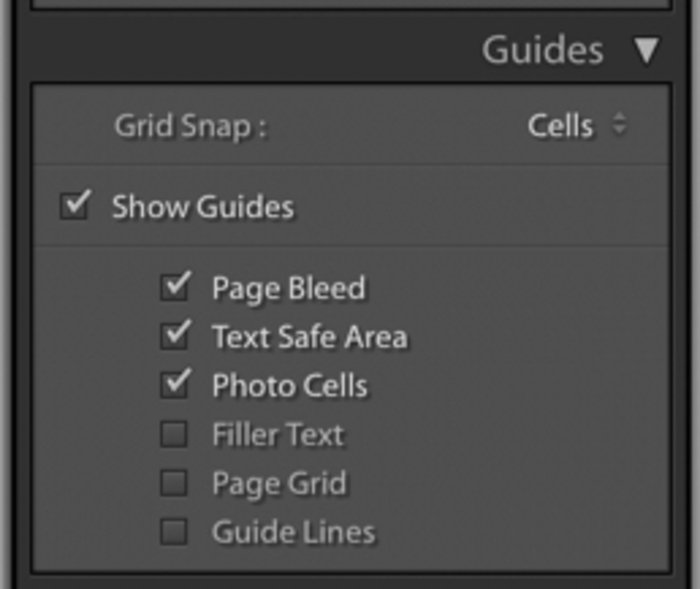Open the Grid Snap Cells dropdown
700x589 pixels.
(576, 126)
